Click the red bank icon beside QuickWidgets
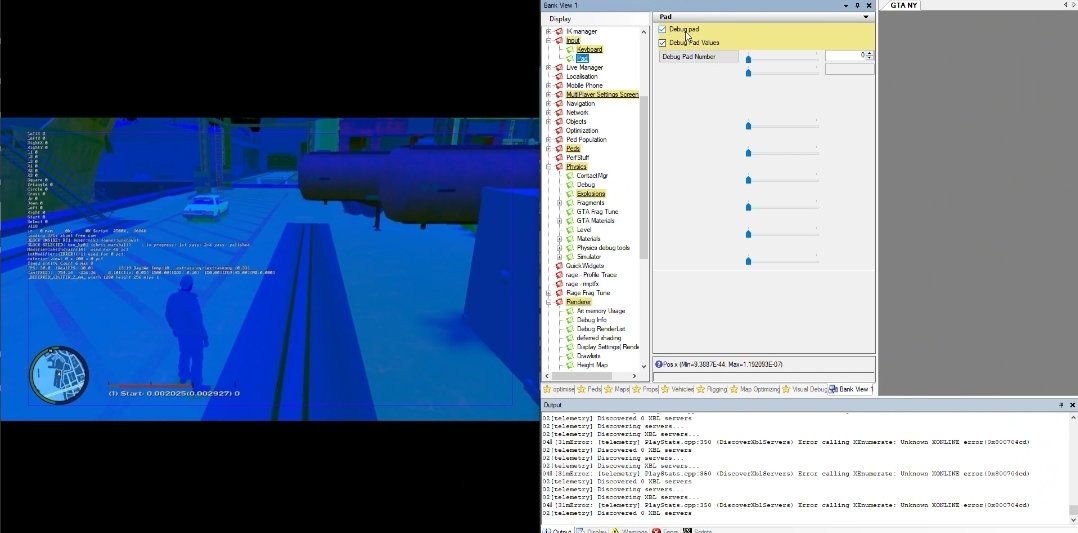Screen dimensions: 1078x533 click(559, 265)
